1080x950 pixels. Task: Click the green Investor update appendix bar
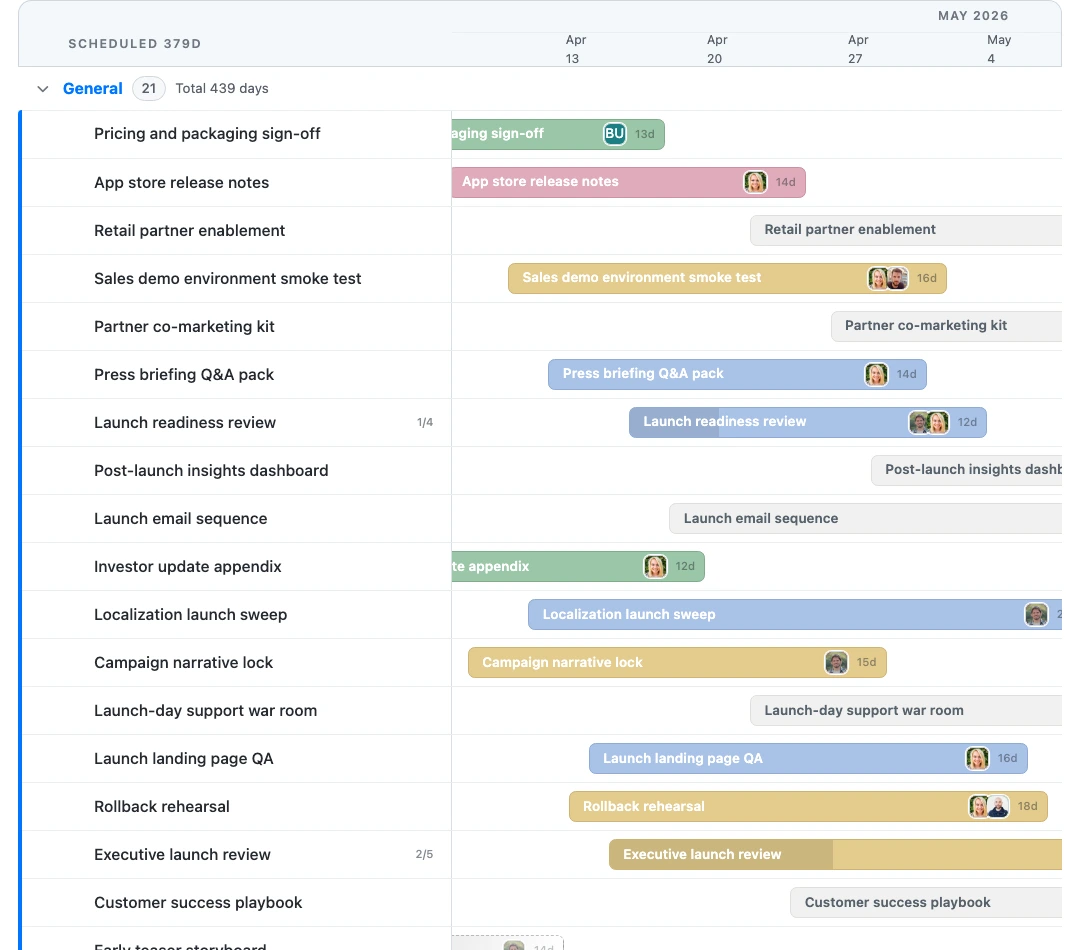pos(578,566)
